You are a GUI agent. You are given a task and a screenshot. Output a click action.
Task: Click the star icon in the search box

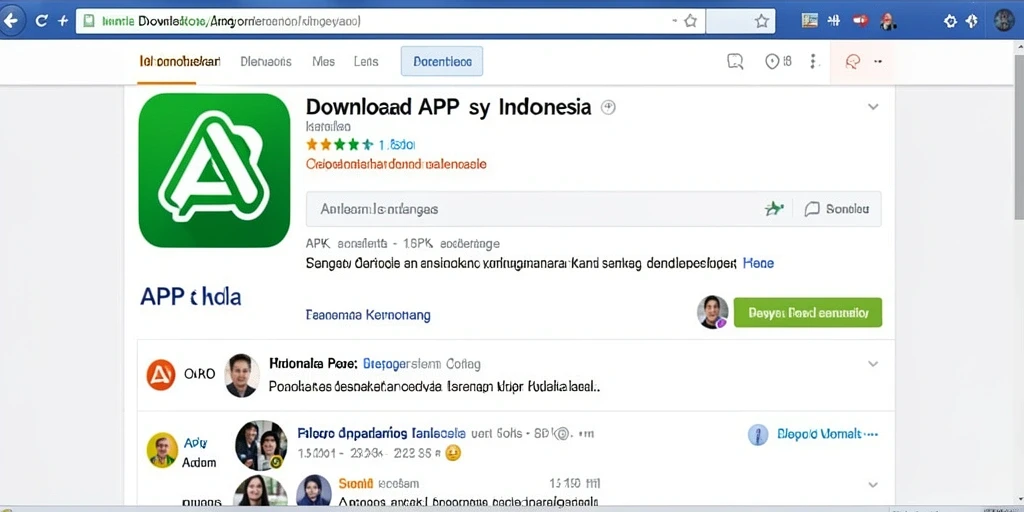coord(761,21)
